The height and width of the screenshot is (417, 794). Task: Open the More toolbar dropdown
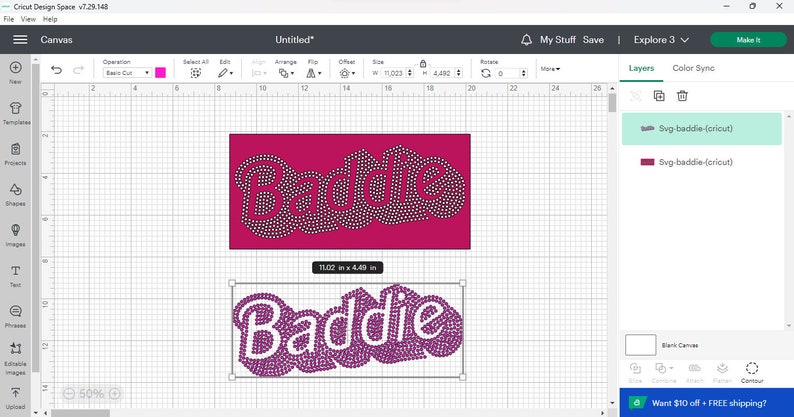[550, 69]
